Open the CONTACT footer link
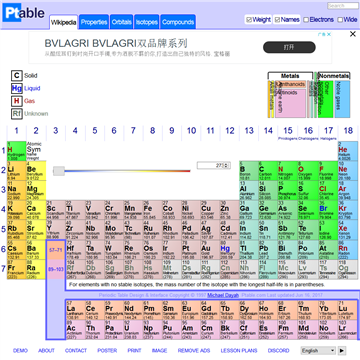 pyautogui.click(x=76, y=351)
